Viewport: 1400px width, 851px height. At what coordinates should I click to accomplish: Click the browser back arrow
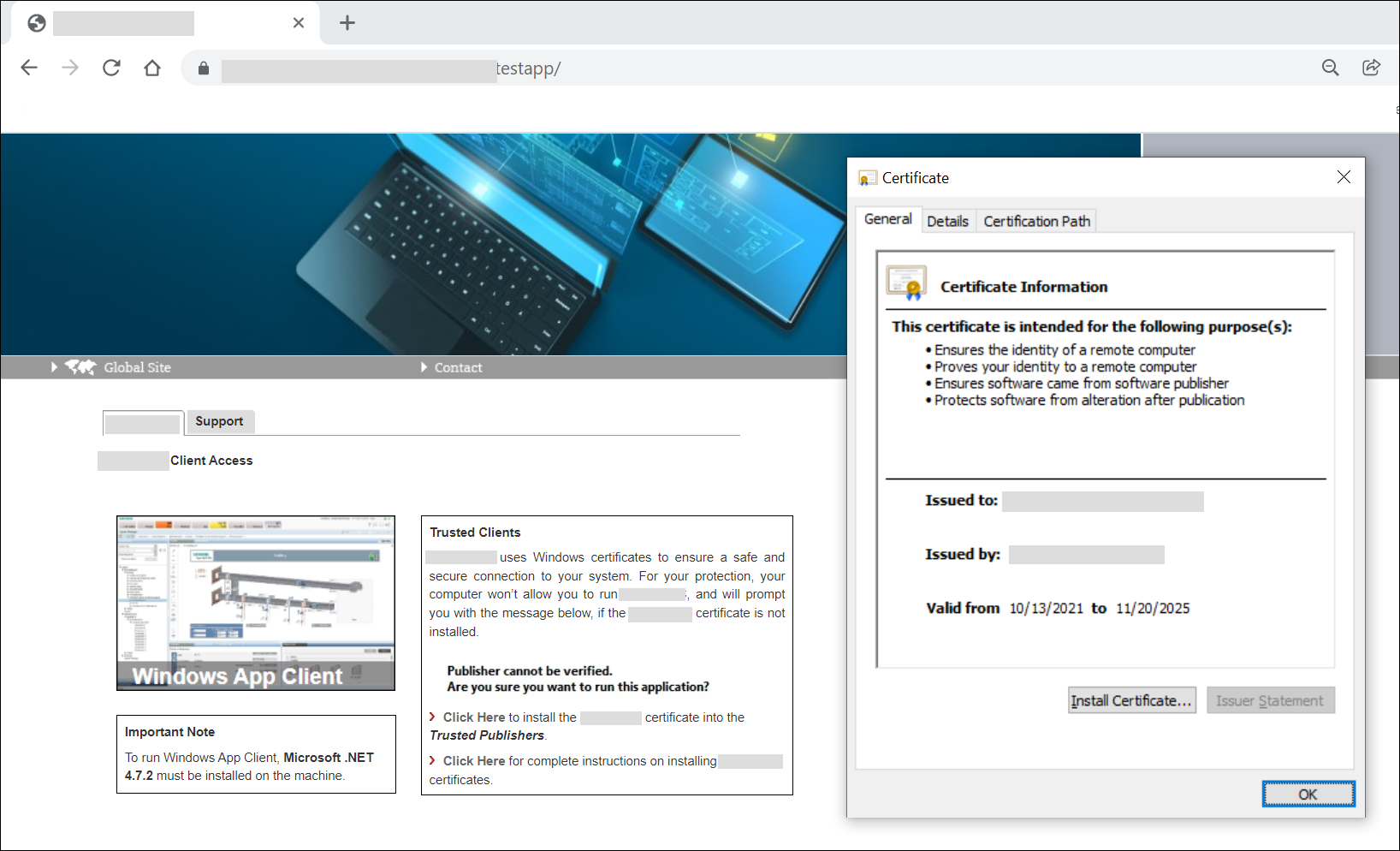[29, 68]
